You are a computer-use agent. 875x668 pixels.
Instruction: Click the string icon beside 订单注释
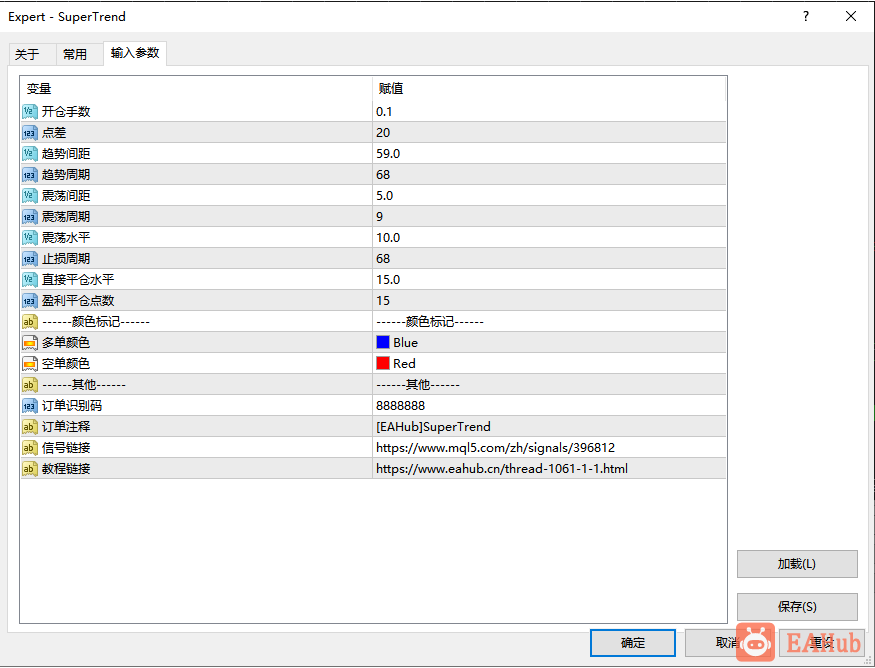(29, 427)
